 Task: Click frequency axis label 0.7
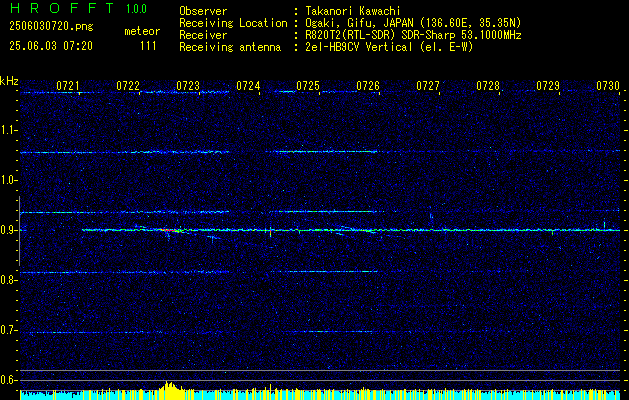[7, 330]
